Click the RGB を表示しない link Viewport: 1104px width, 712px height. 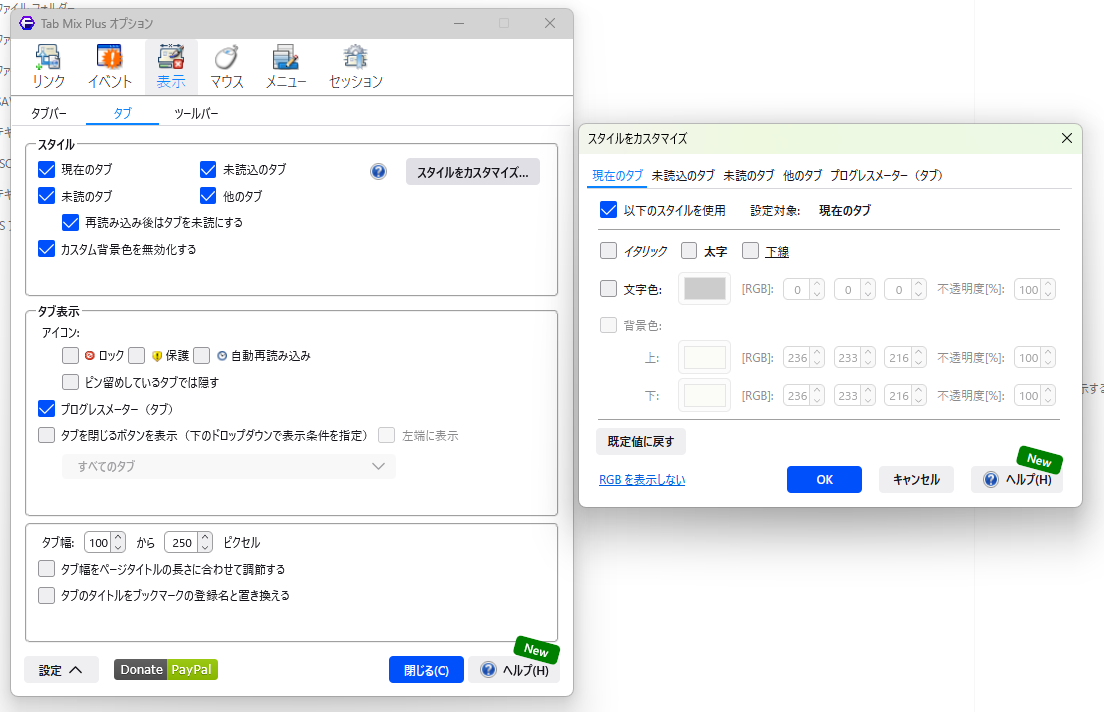[x=642, y=480]
